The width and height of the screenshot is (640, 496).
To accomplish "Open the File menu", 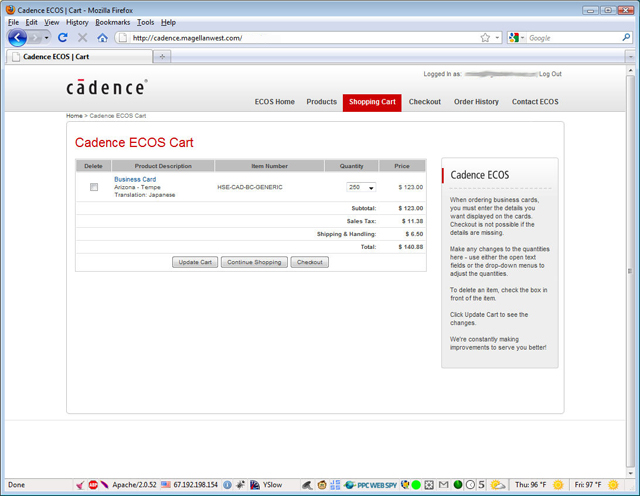I will (x=13, y=22).
